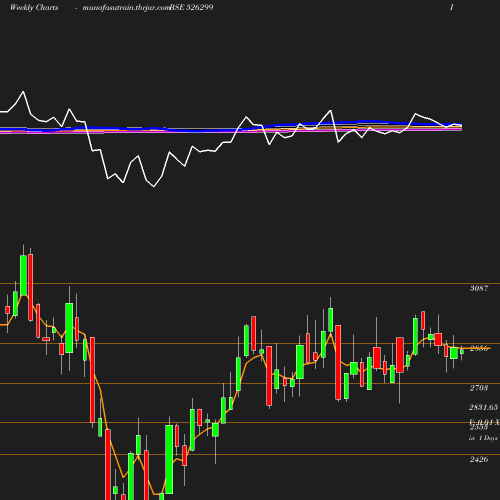The width and height of the screenshot is (500, 500).
Task: Click the last green weekly candle
Action: [x=462, y=352]
